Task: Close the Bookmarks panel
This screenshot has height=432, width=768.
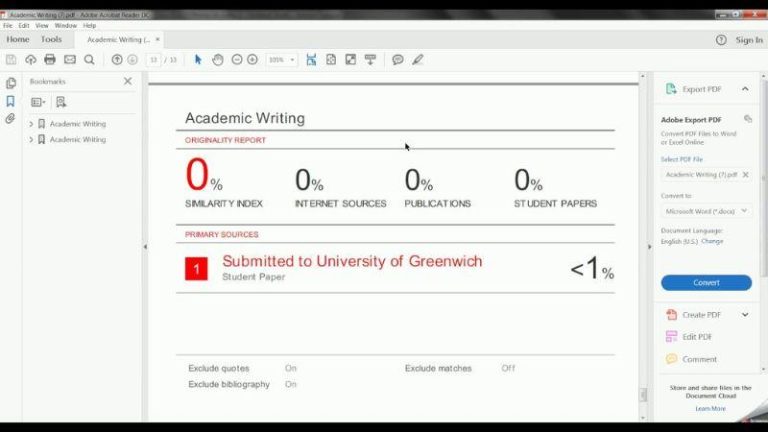Action: coord(128,81)
